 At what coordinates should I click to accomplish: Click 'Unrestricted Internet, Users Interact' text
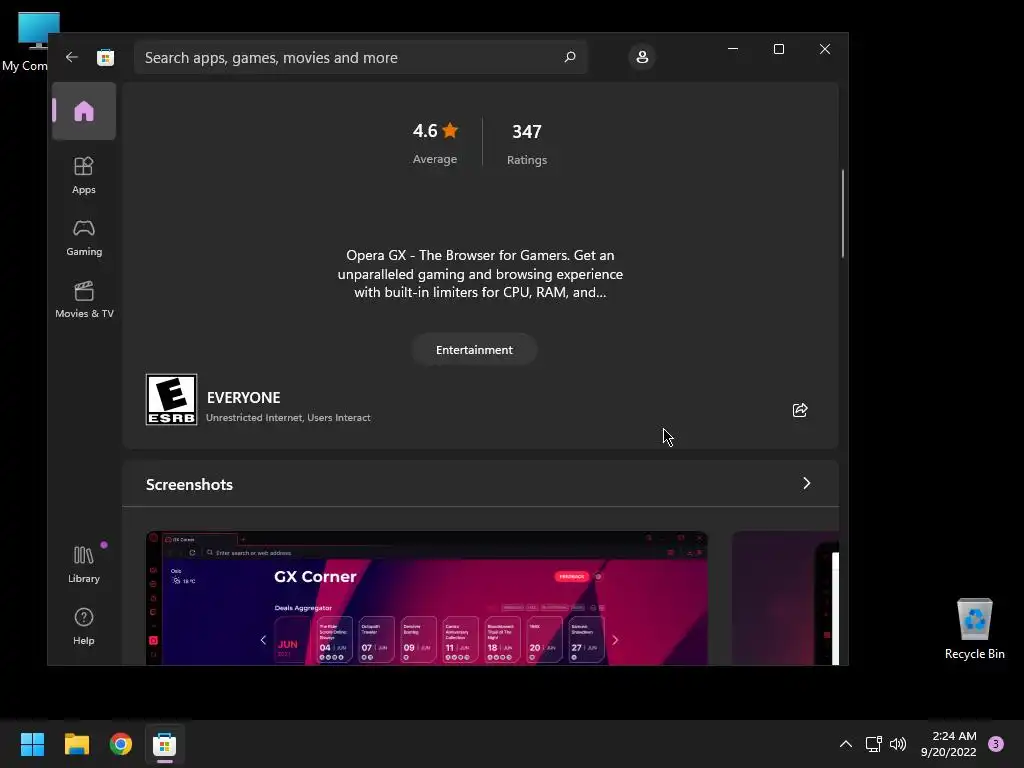point(288,418)
